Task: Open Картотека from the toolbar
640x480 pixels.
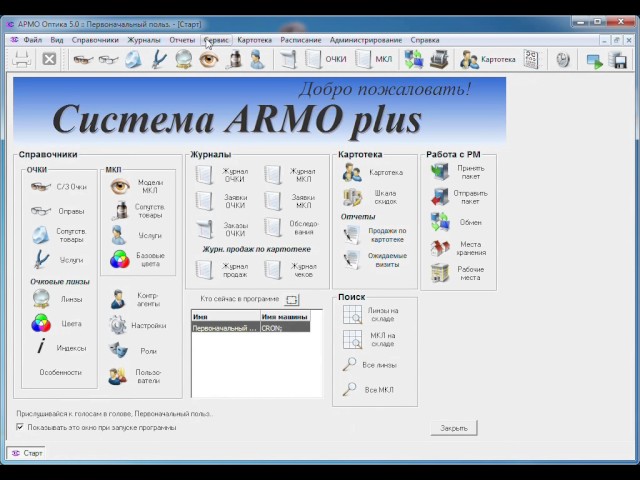Action: (487, 60)
